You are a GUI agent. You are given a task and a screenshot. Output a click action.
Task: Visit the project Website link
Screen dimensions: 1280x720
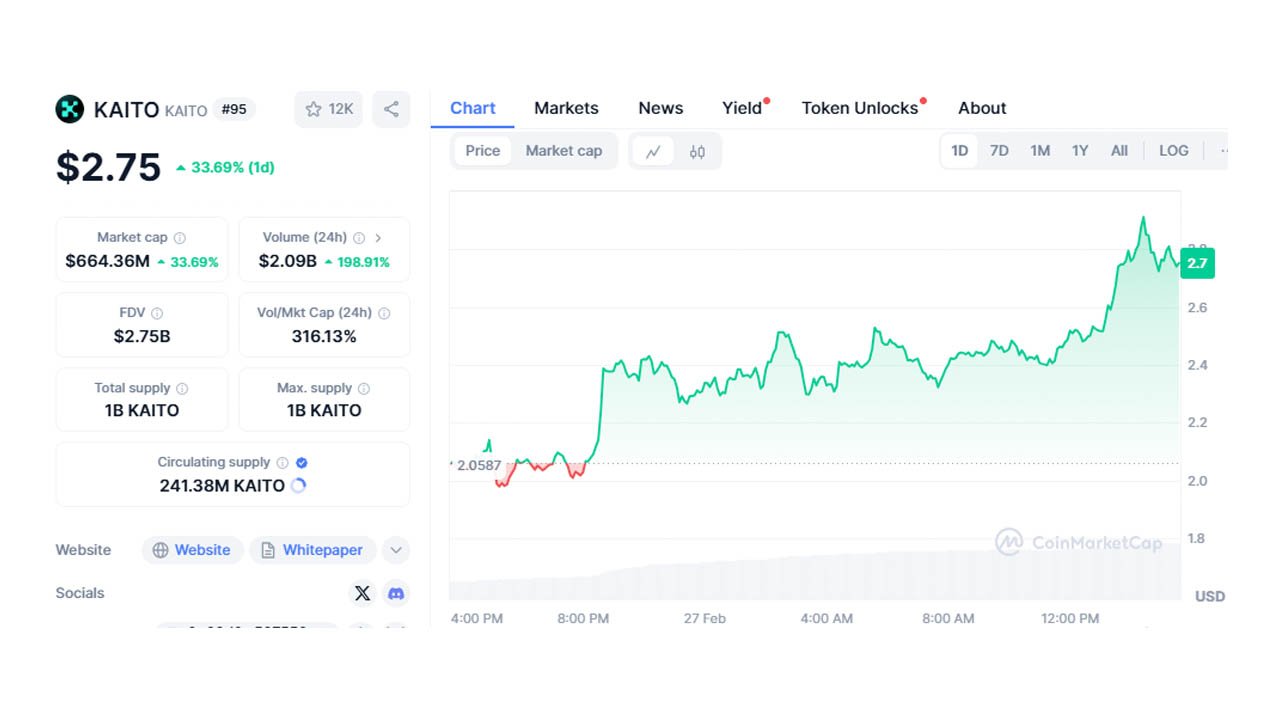[x=192, y=550]
